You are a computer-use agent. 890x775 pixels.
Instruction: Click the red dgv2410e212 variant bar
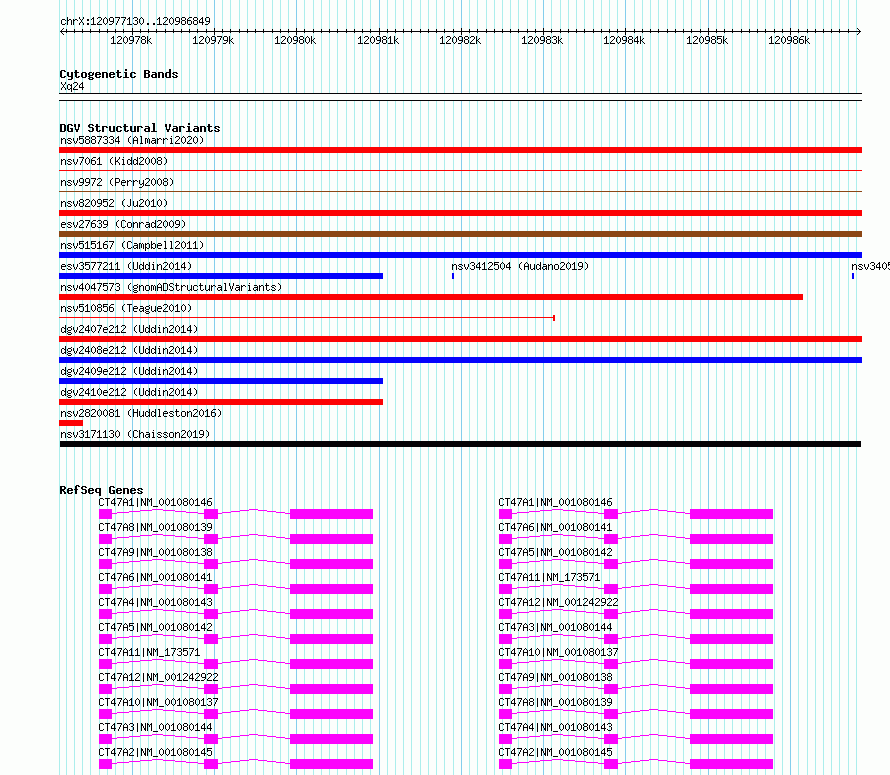point(221,402)
